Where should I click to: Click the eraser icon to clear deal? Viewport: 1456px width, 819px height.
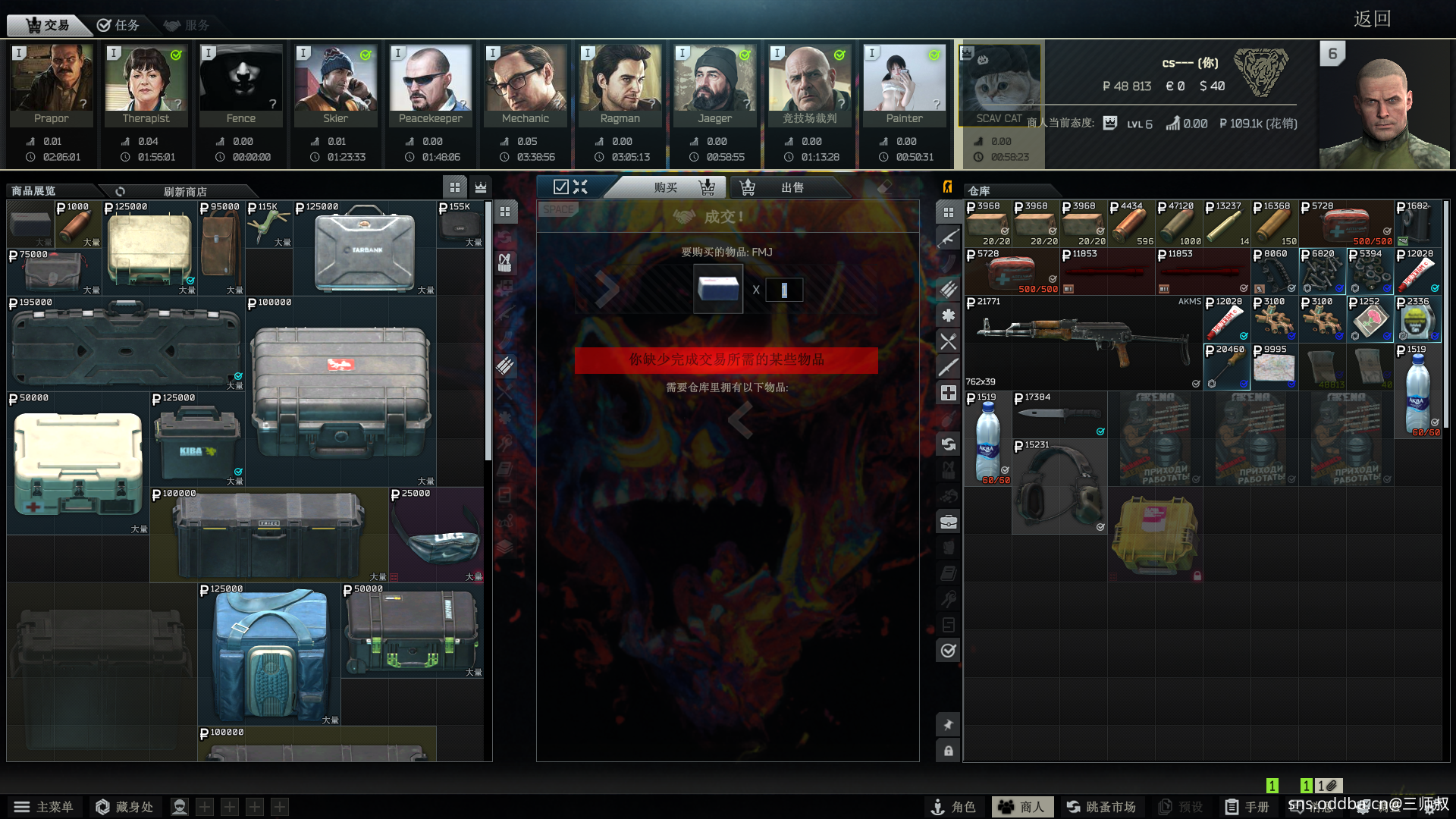(884, 187)
